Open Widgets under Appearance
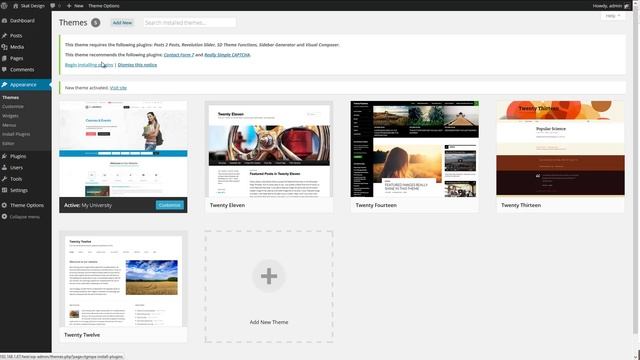This screenshot has height=360, width=640. (x=10, y=116)
